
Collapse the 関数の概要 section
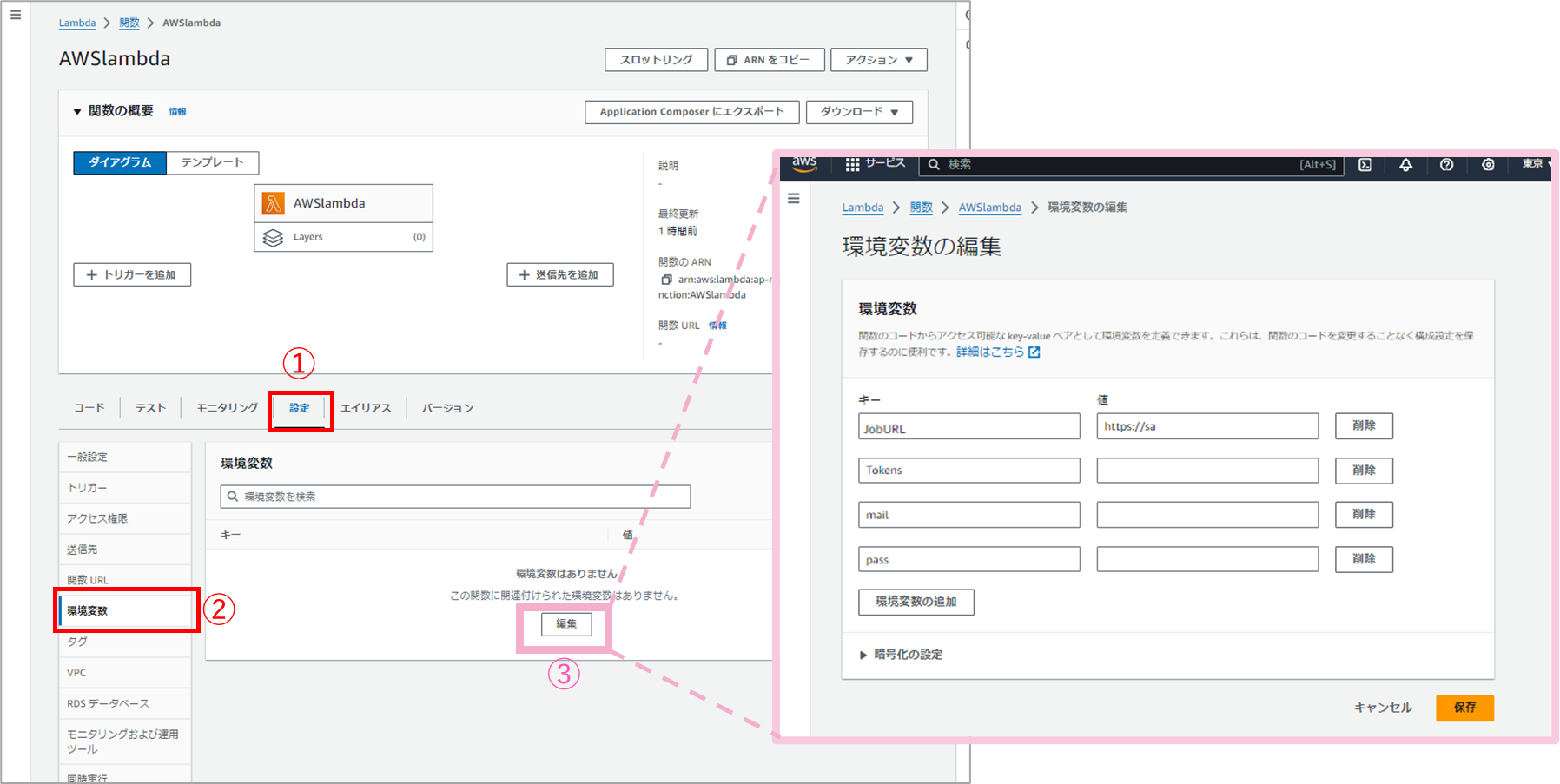point(77,111)
